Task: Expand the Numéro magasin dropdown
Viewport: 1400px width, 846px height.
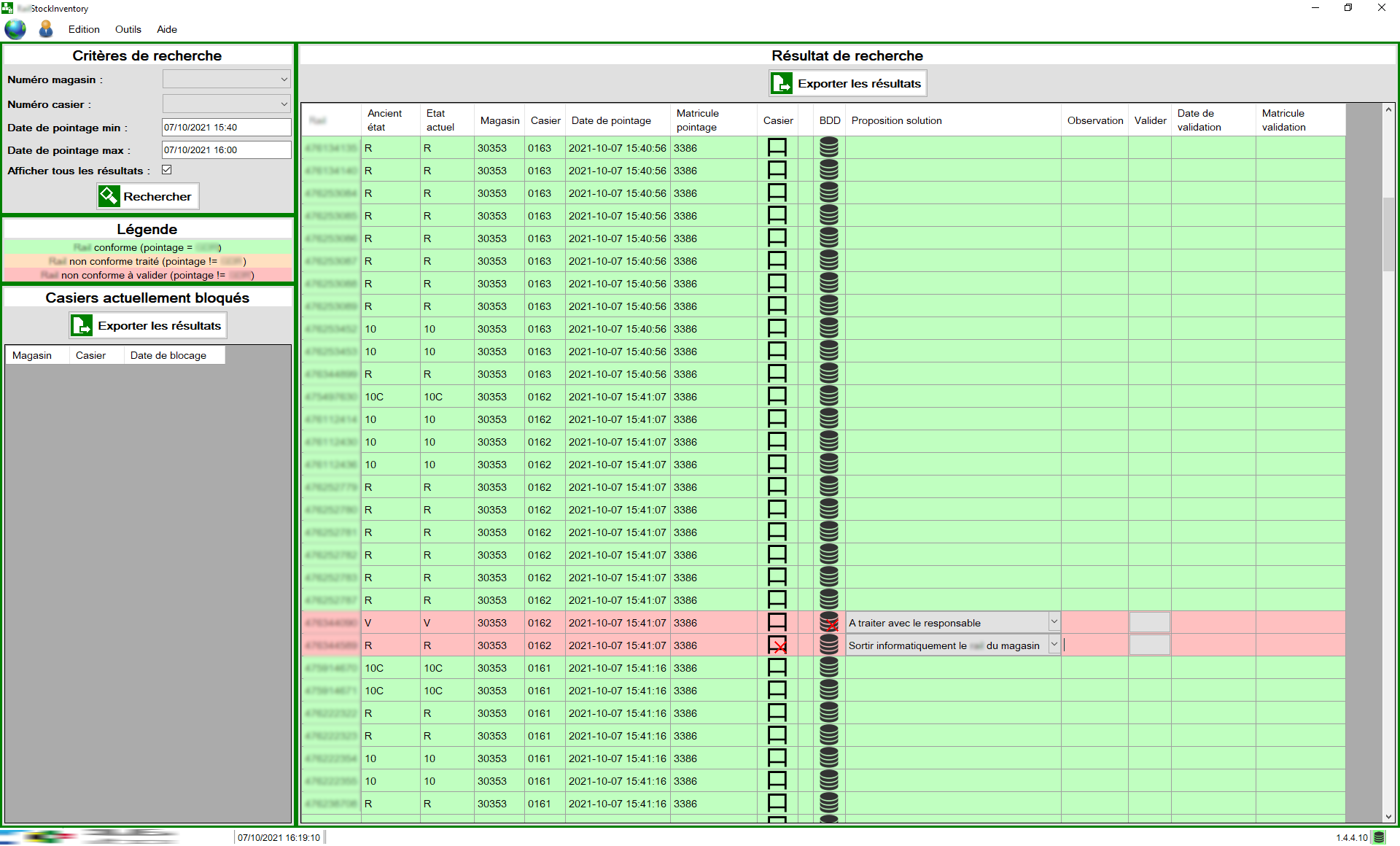Action: [x=284, y=79]
